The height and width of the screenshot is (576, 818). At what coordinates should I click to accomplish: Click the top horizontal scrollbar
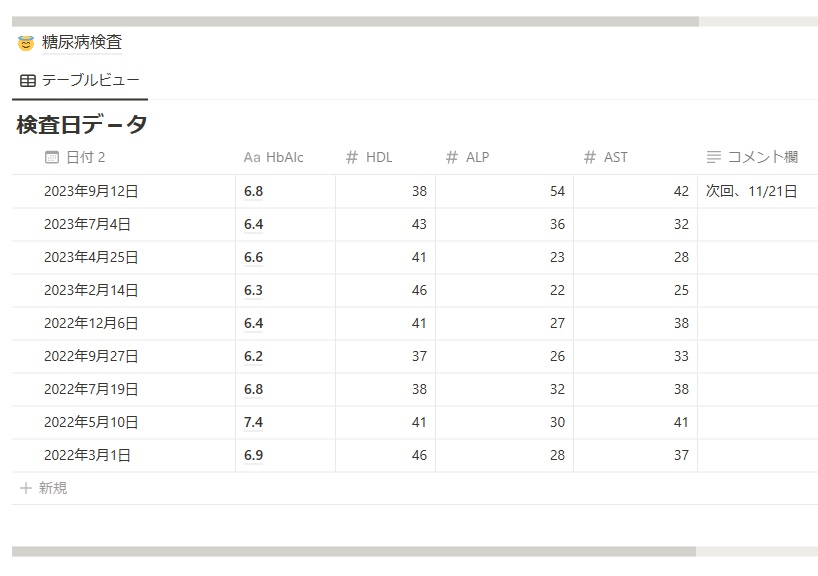(355, 21)
